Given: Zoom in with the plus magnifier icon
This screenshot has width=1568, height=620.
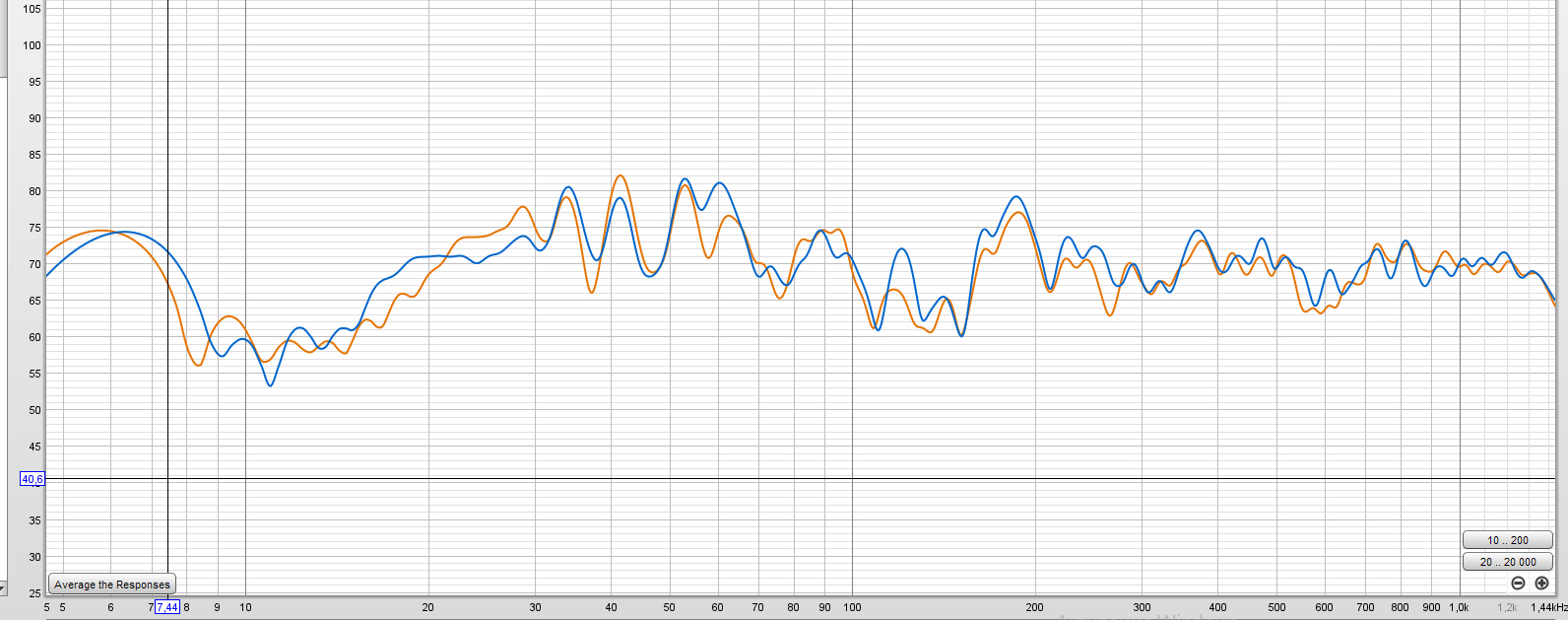Looking at the screenshot, I should pos(1541,584).
